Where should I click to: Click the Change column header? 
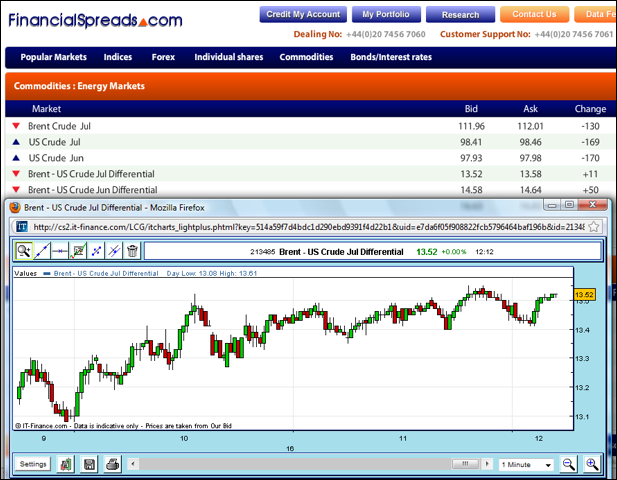pyautogui.click(x=590, y=109)
